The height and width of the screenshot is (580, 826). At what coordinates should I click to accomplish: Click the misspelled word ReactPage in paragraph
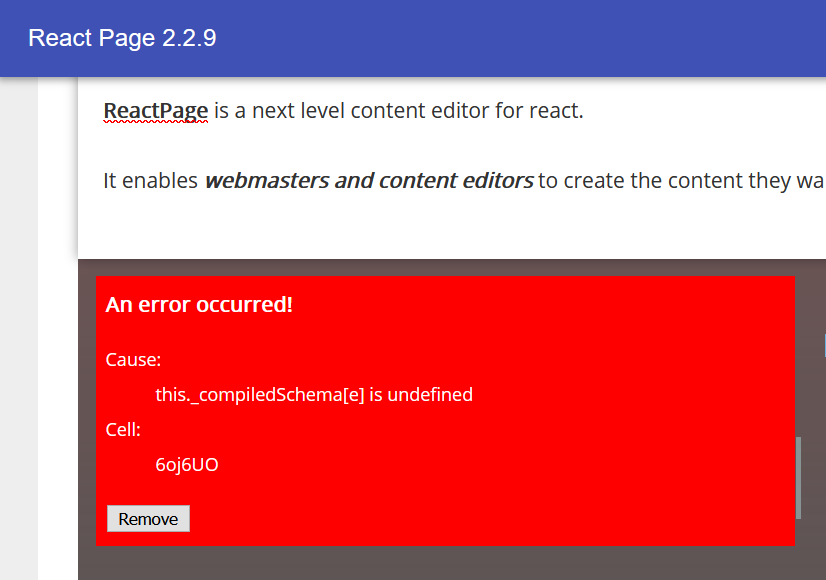(x=156, y=111)
